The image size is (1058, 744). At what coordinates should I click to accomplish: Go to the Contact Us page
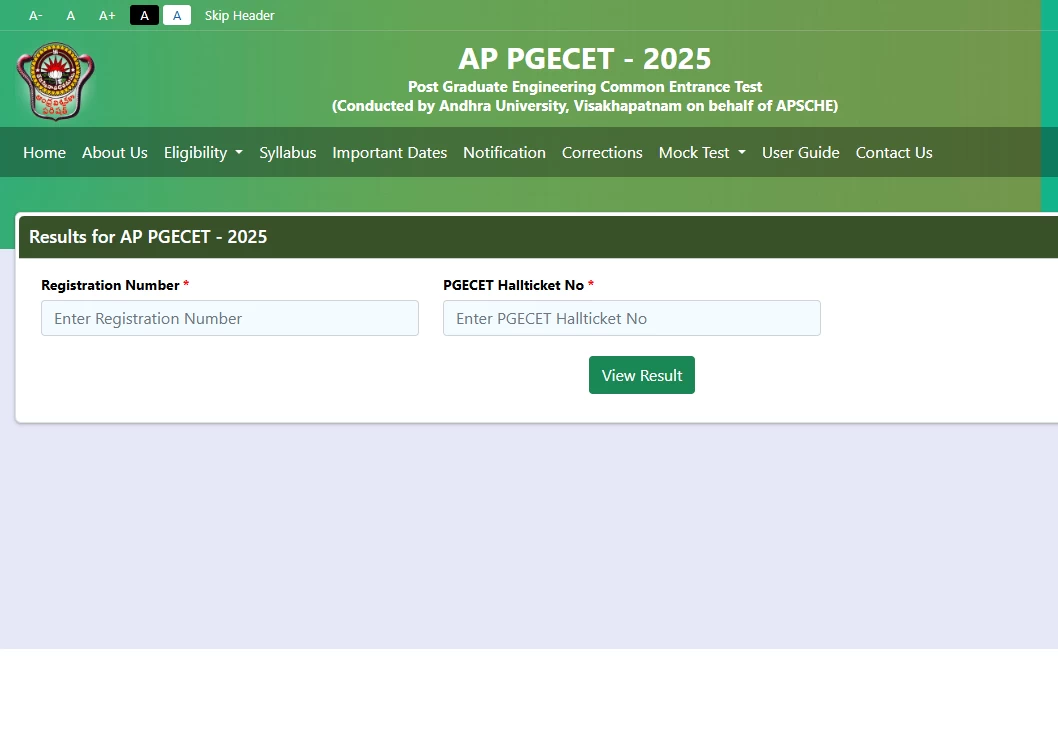893,152
